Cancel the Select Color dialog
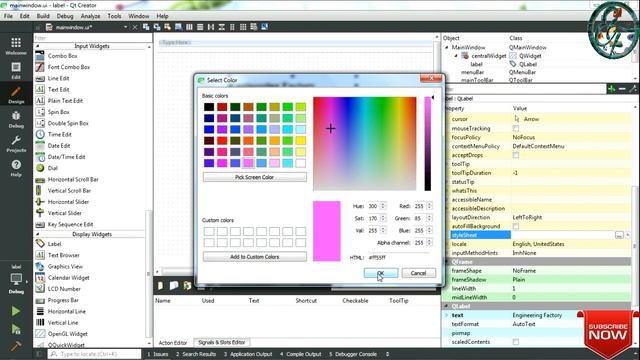640x360 pixels. pyautogui.click(x=418, y=273)
